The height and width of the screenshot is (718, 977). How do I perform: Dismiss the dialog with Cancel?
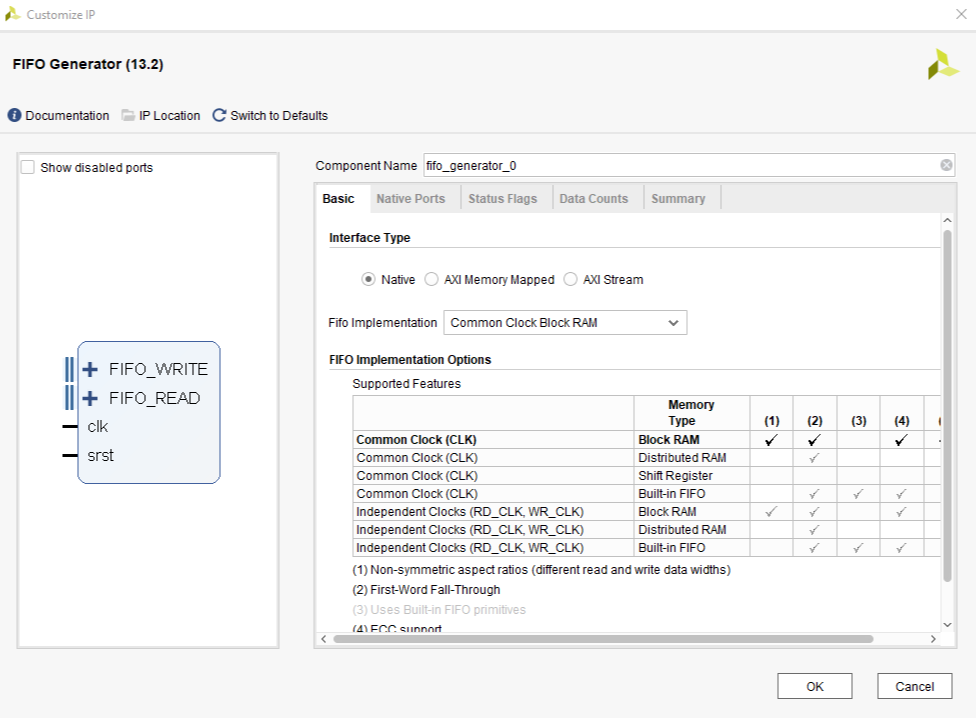point(914,686)
